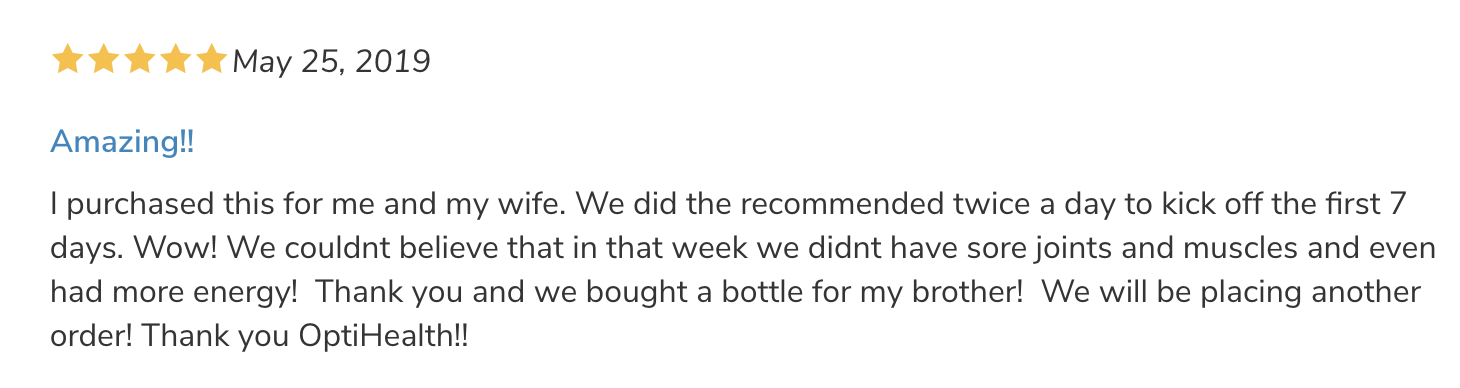Screen dimensions: 1460x388
Task: Click the first gold star in rating
Action: (68, 61)
